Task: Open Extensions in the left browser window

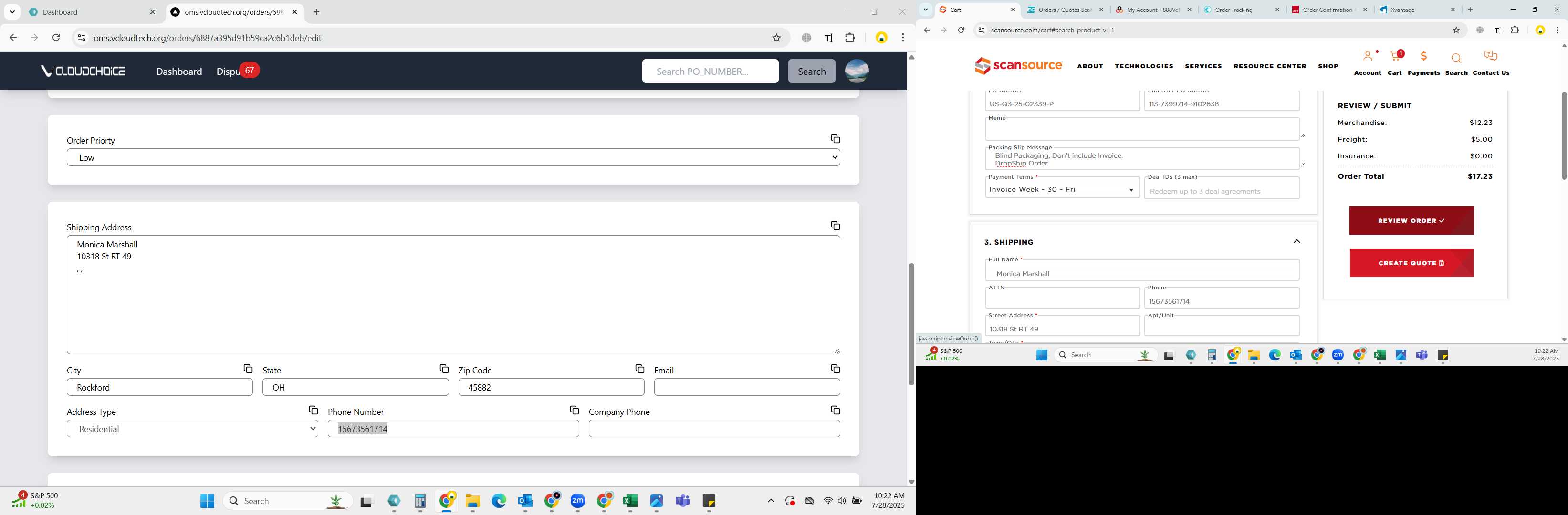Action: [850, 38]
